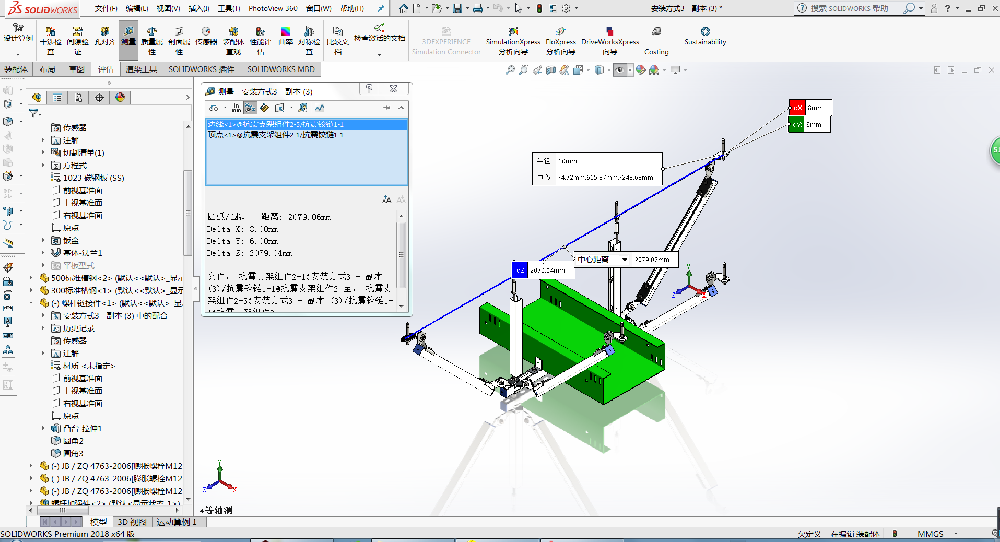Launch the Costing tool
Viewport: 1000px width, 542px height.
[x=655, y=36]
